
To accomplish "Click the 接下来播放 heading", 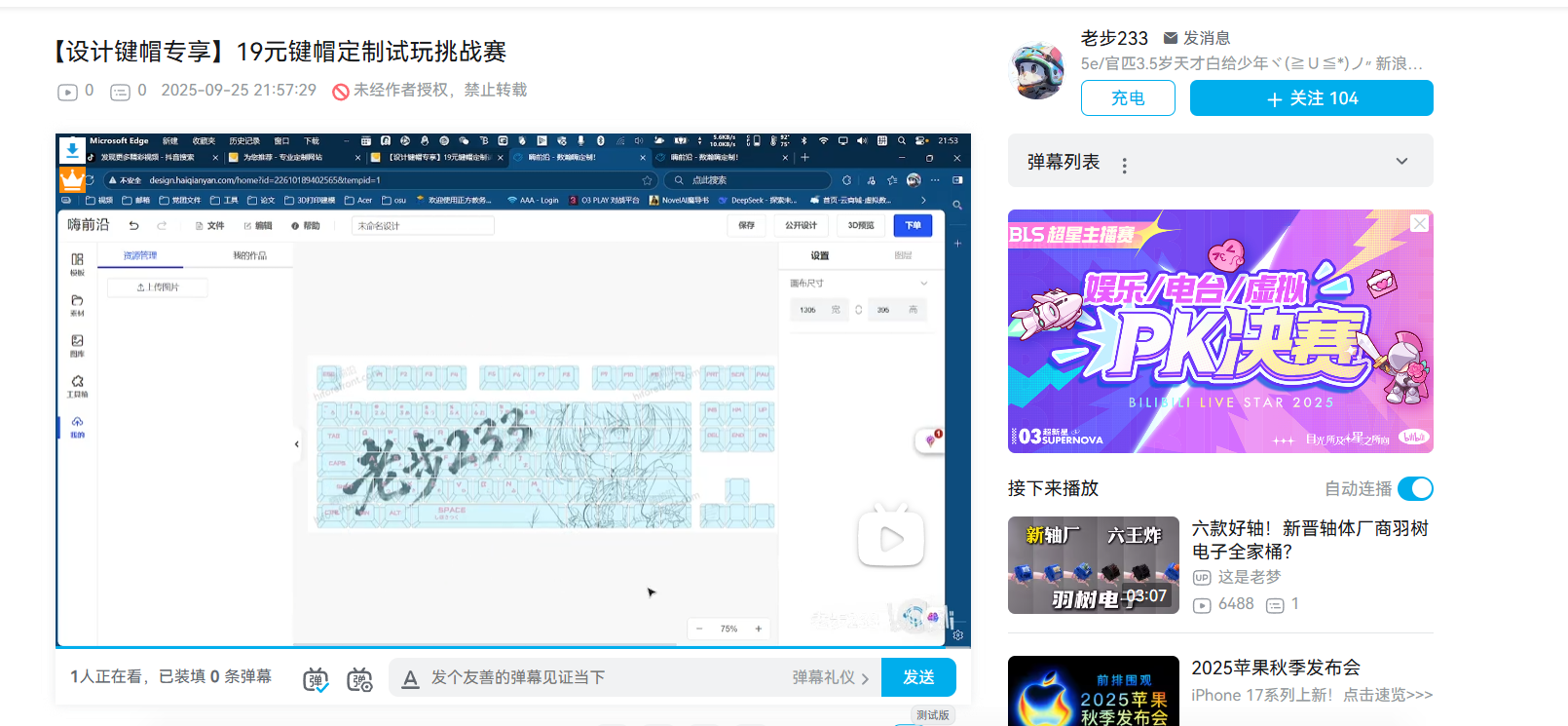I will click(x=1053, y=488).
